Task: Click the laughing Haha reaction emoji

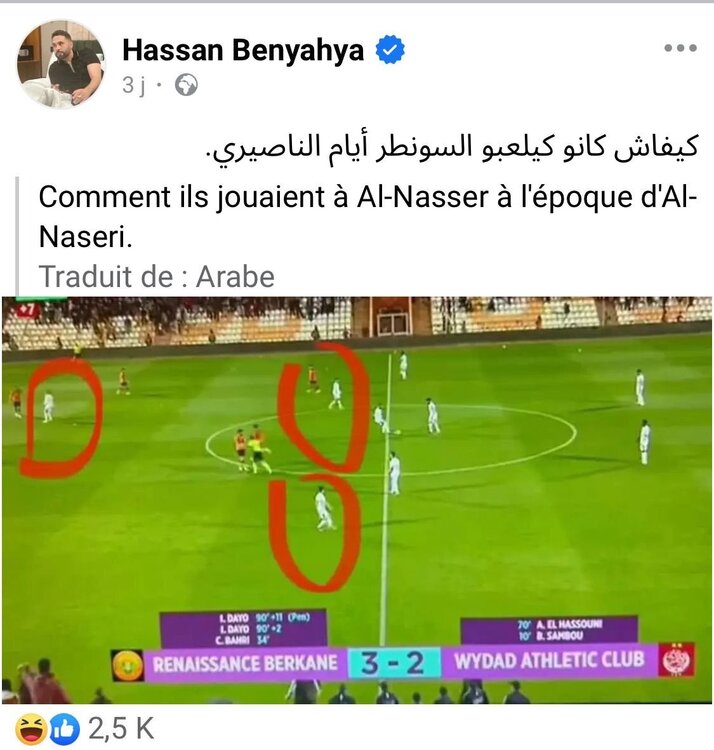Action: (31, 729)
